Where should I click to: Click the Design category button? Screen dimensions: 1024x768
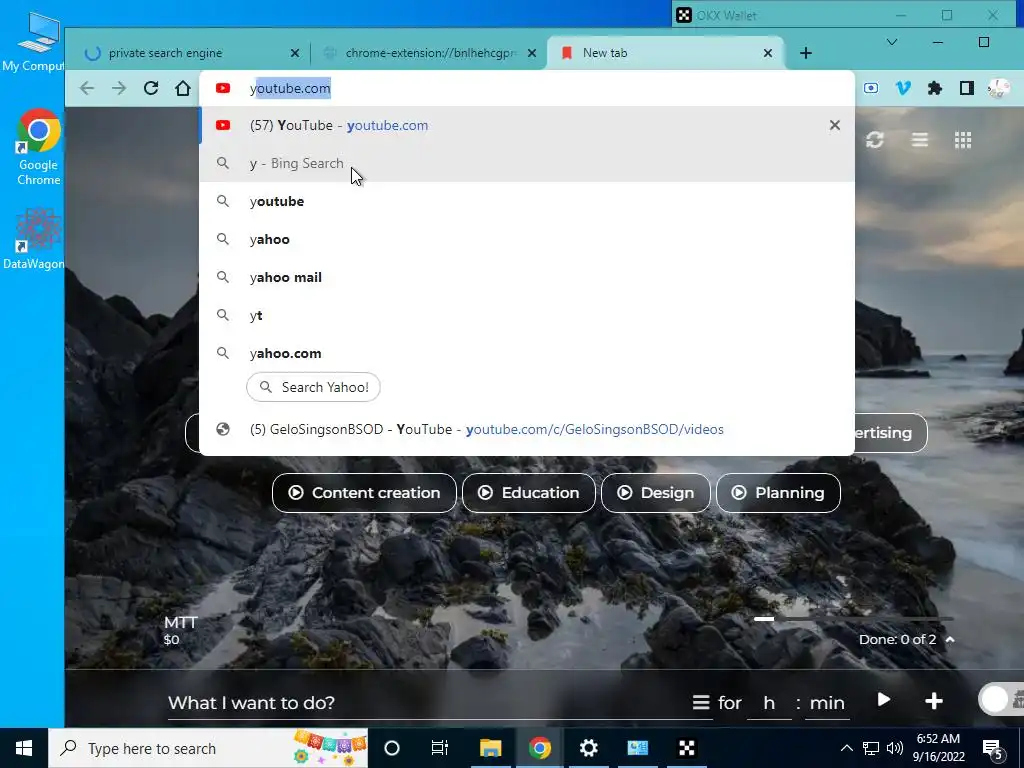tap(656, 493)
